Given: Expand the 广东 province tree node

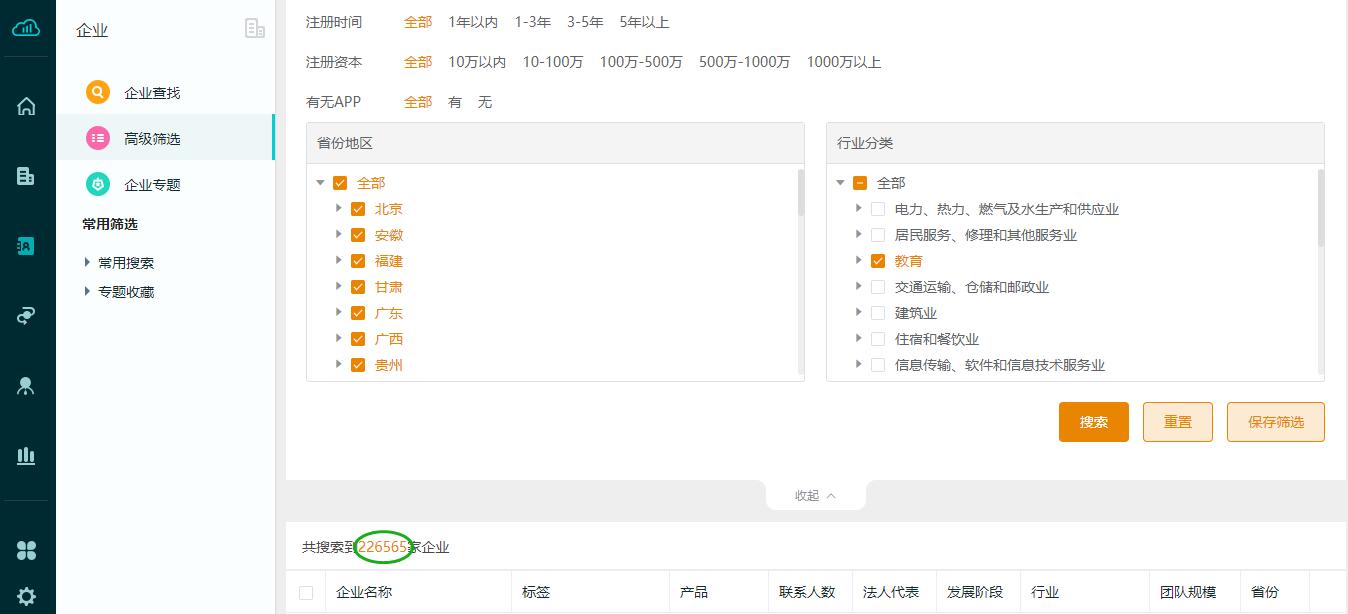Looking at the screenshot, I should point(338,312).
